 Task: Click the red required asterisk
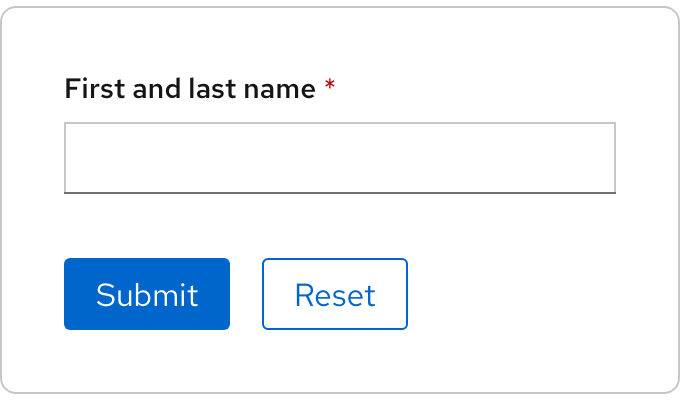tap(330, 89)
